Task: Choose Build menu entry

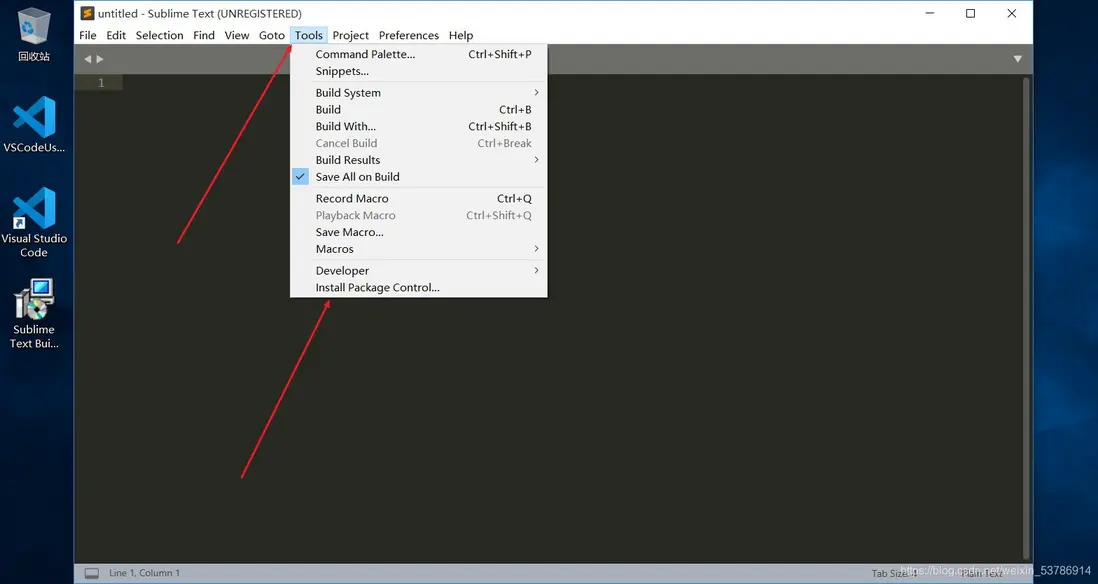Action: click(x=419, y=109)
